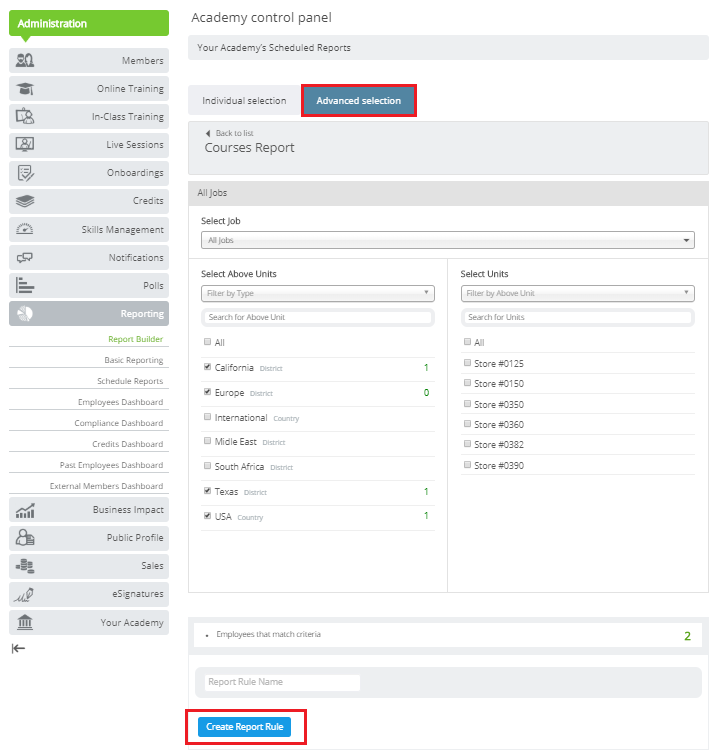Switch to Individual selection tab
This screenshot has height=756, width=718.
pyautogui.click(x=244, y=101)
